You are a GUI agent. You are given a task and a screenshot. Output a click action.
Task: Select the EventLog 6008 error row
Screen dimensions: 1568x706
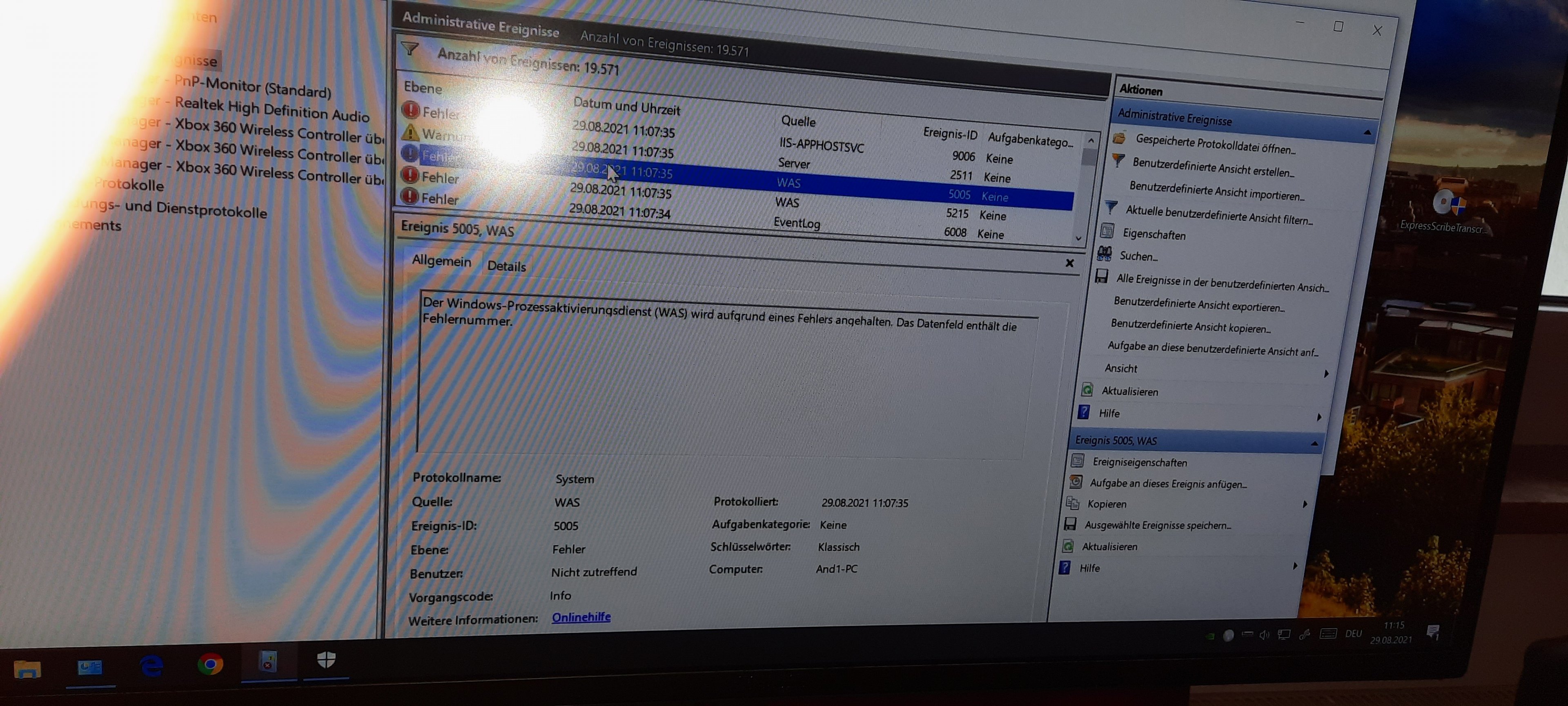point(796,223)
